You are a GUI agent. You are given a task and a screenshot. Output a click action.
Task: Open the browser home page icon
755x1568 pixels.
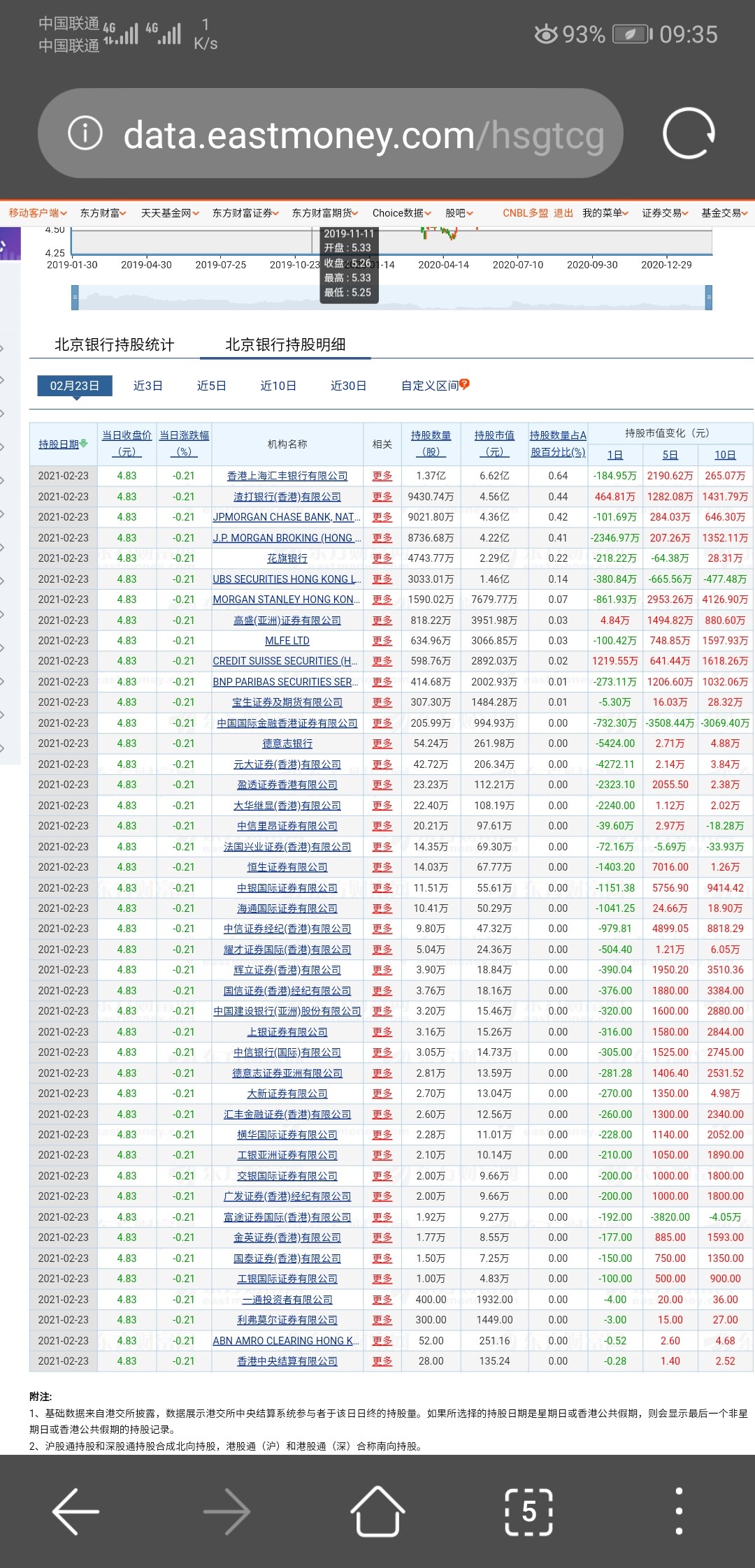[377, 1511]
